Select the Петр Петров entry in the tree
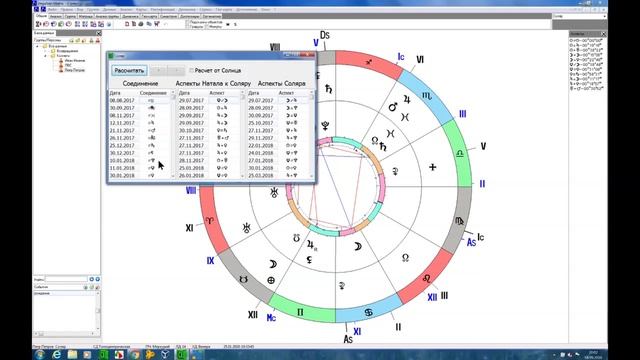Screen dimensions: 640x360 click(75, 70)
